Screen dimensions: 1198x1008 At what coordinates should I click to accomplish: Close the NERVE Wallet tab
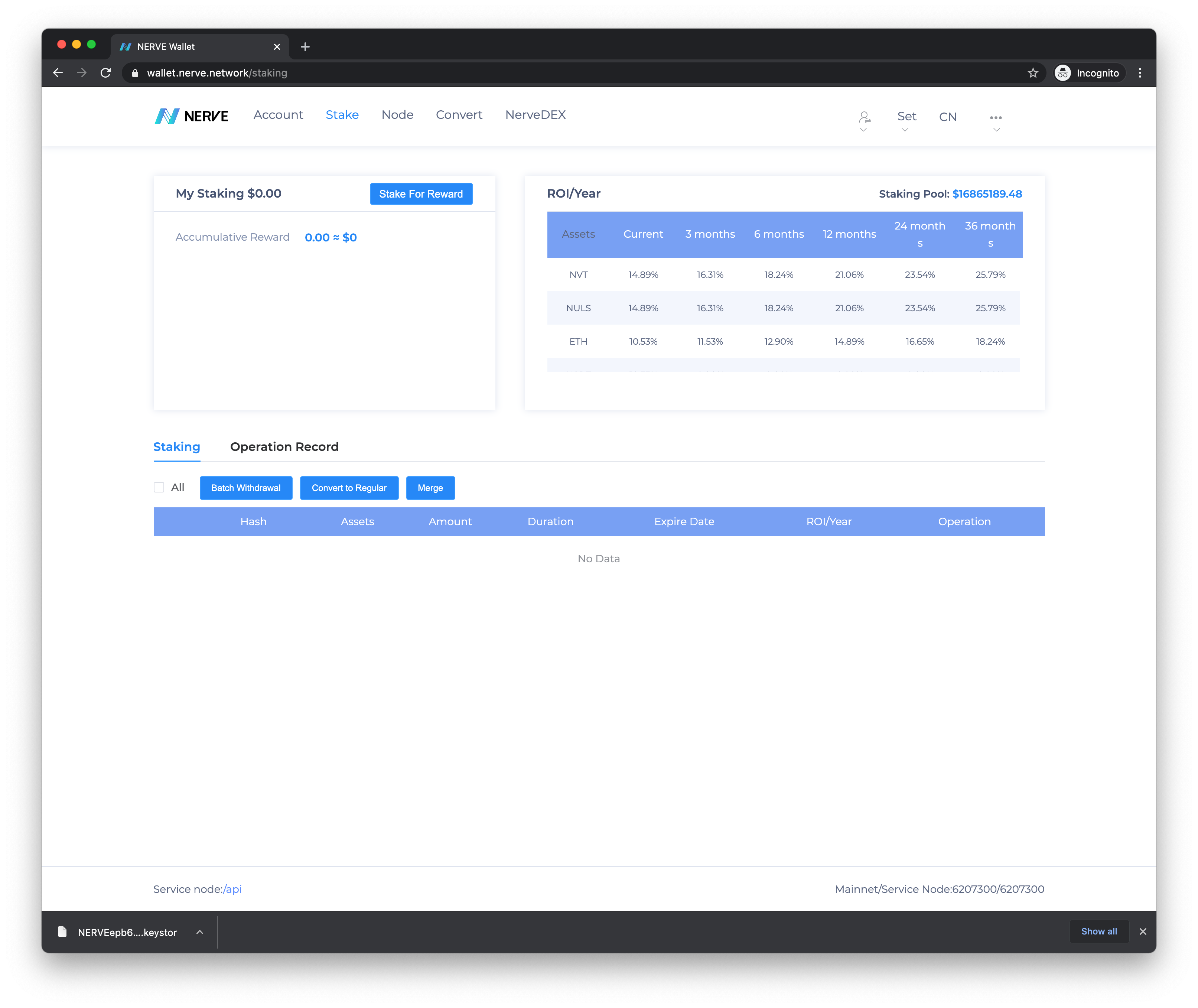[277, 47]
